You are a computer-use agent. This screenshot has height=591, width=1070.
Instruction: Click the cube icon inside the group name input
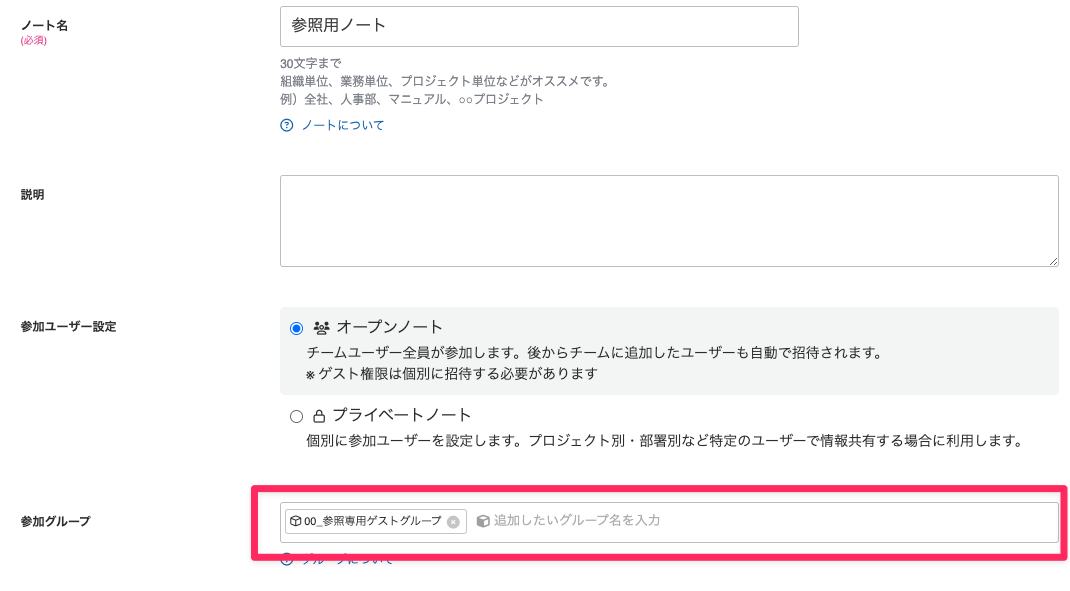(484, 521)
